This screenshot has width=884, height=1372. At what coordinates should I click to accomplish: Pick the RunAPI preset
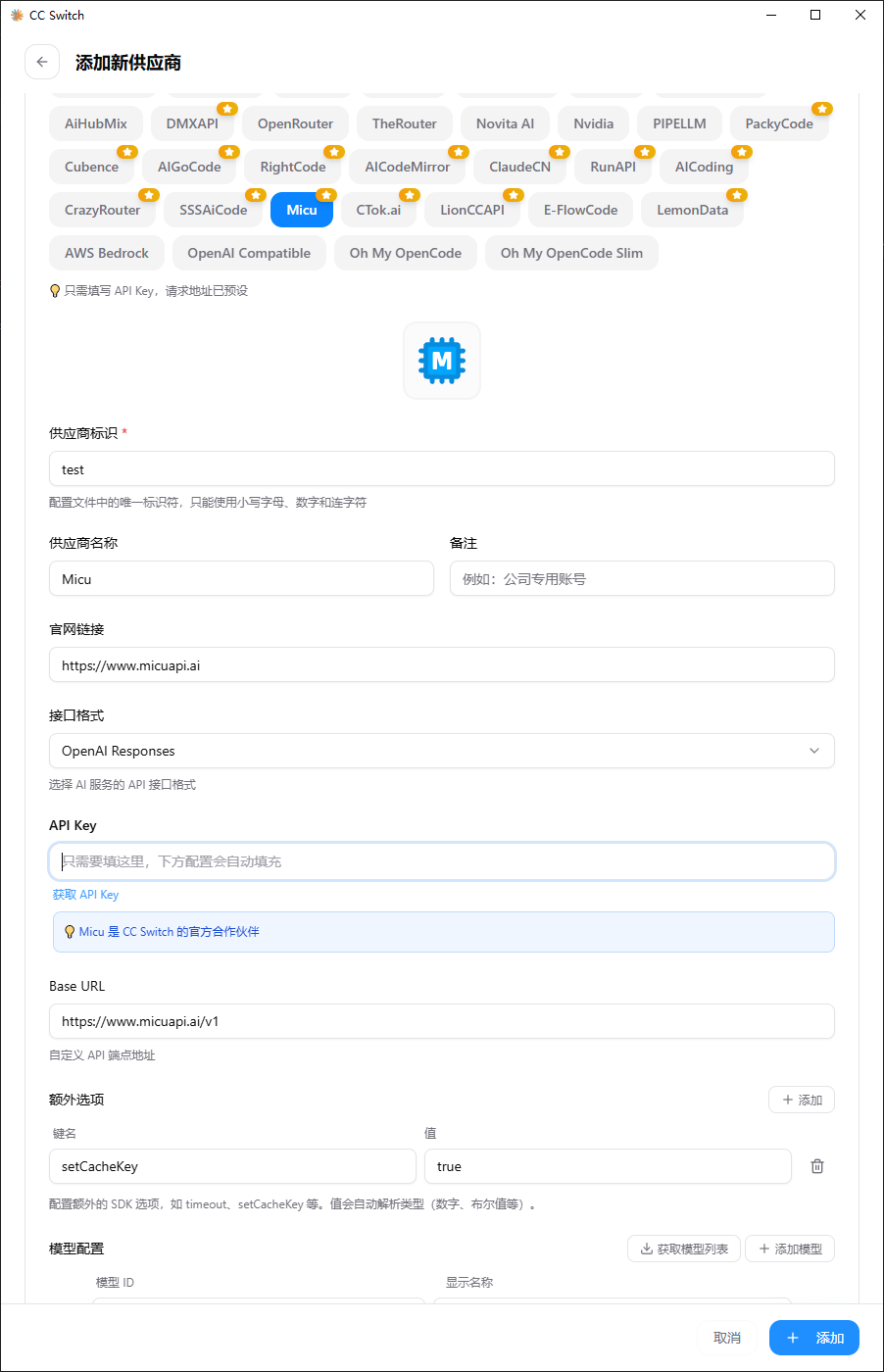(613, 167)
